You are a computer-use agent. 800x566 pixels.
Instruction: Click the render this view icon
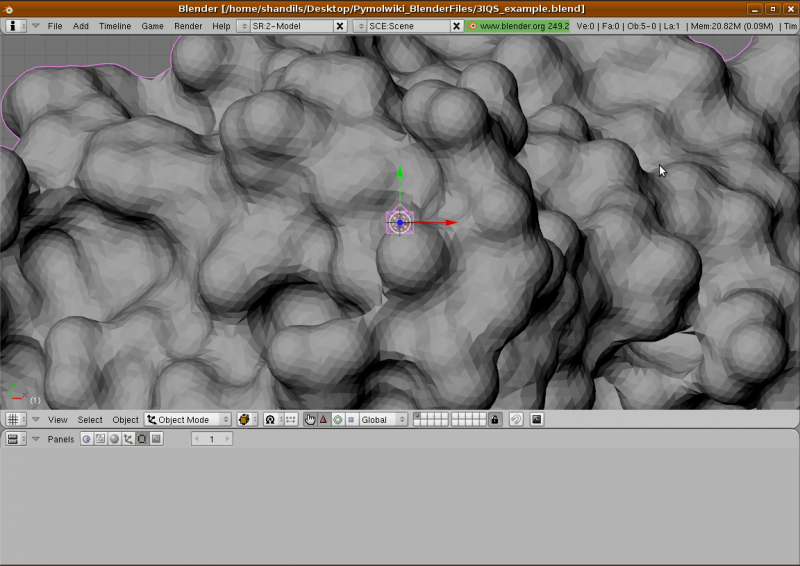pos(536,420)
